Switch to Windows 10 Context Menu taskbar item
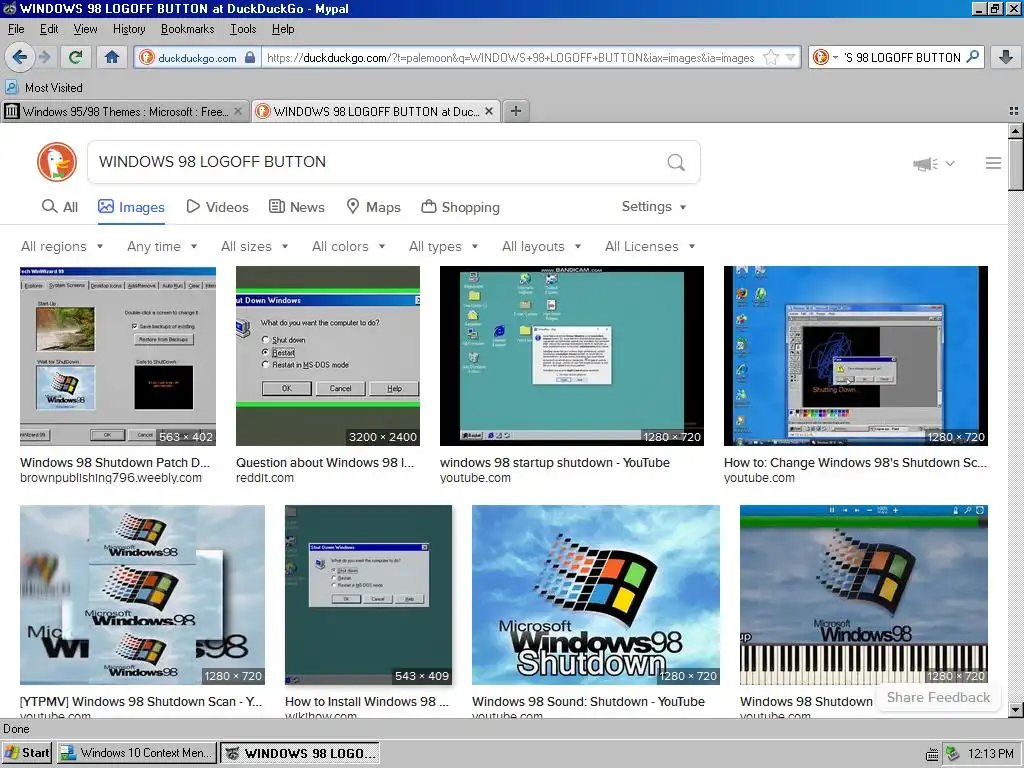This screenshot has height=768, width=1024. tap(136, 753)
